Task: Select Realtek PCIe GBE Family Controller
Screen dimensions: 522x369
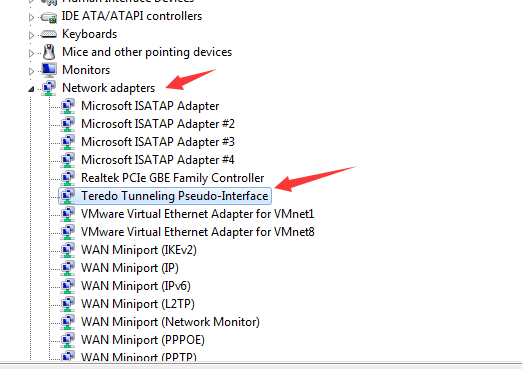Action: (173, 178)
